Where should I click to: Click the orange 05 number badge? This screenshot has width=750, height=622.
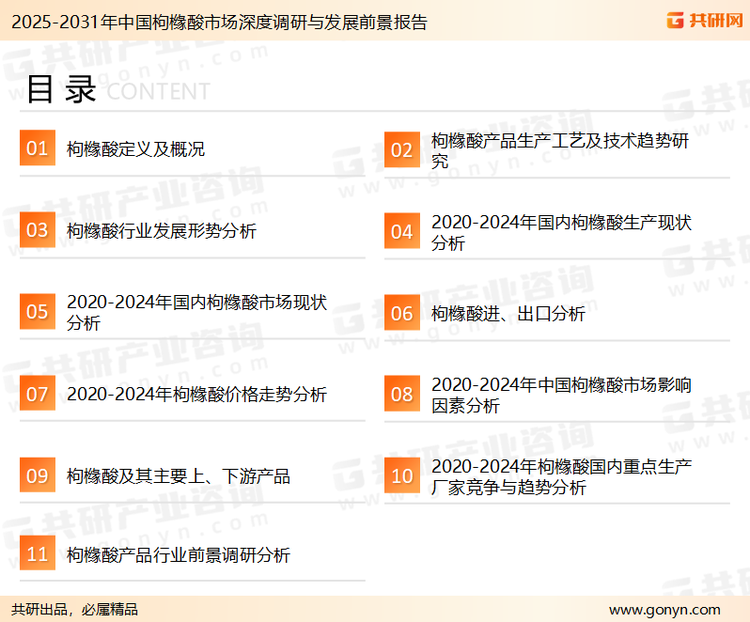(x=37, y=311)
